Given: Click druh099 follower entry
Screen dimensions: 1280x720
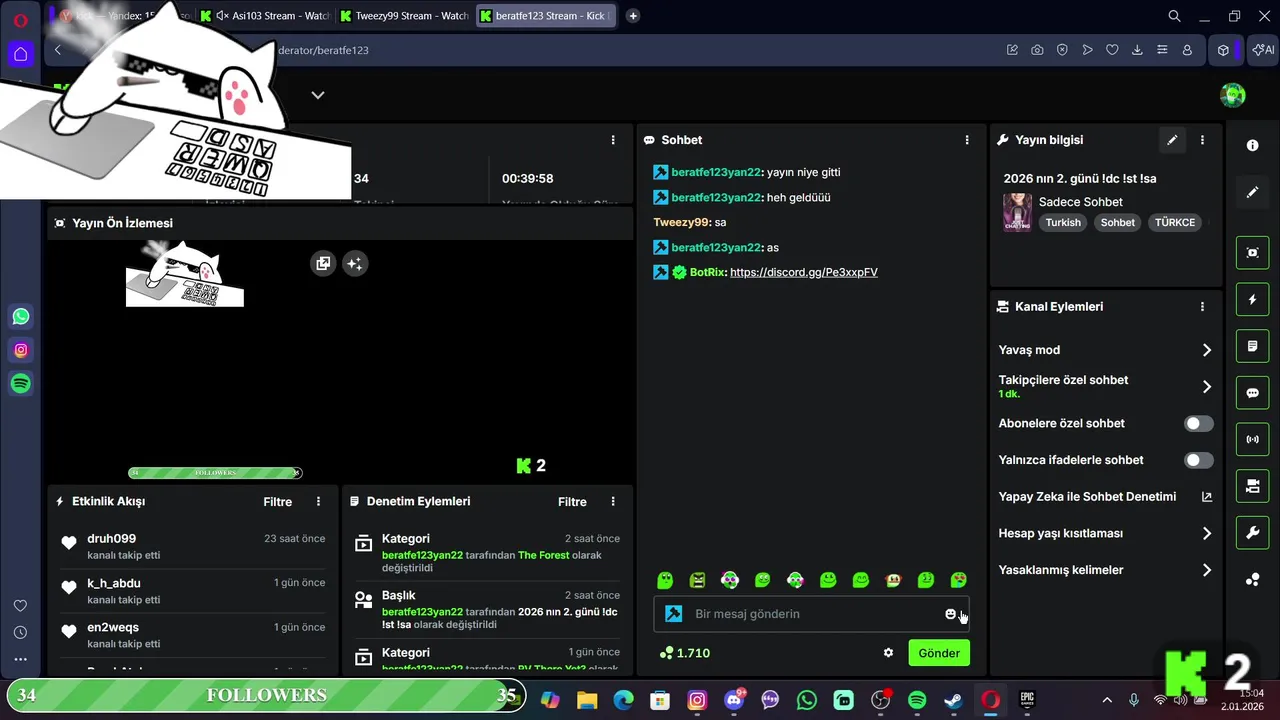Looking at the screenshot, I should click(x=192, y=546).
